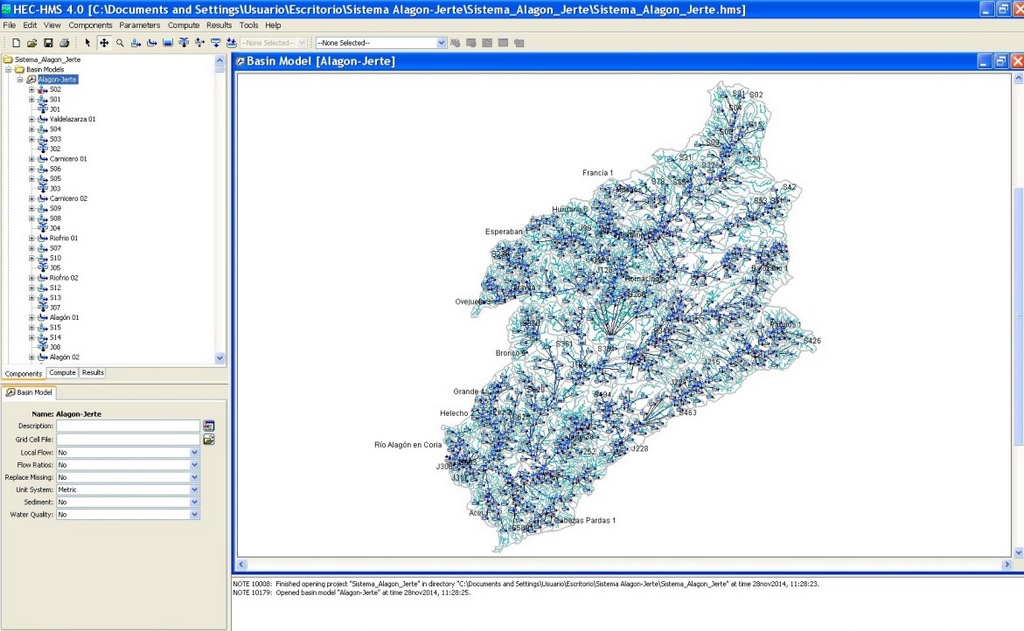The image size is (1024, 631).
Task: Switch to the Results tab
Action: (x=93, y=373)
